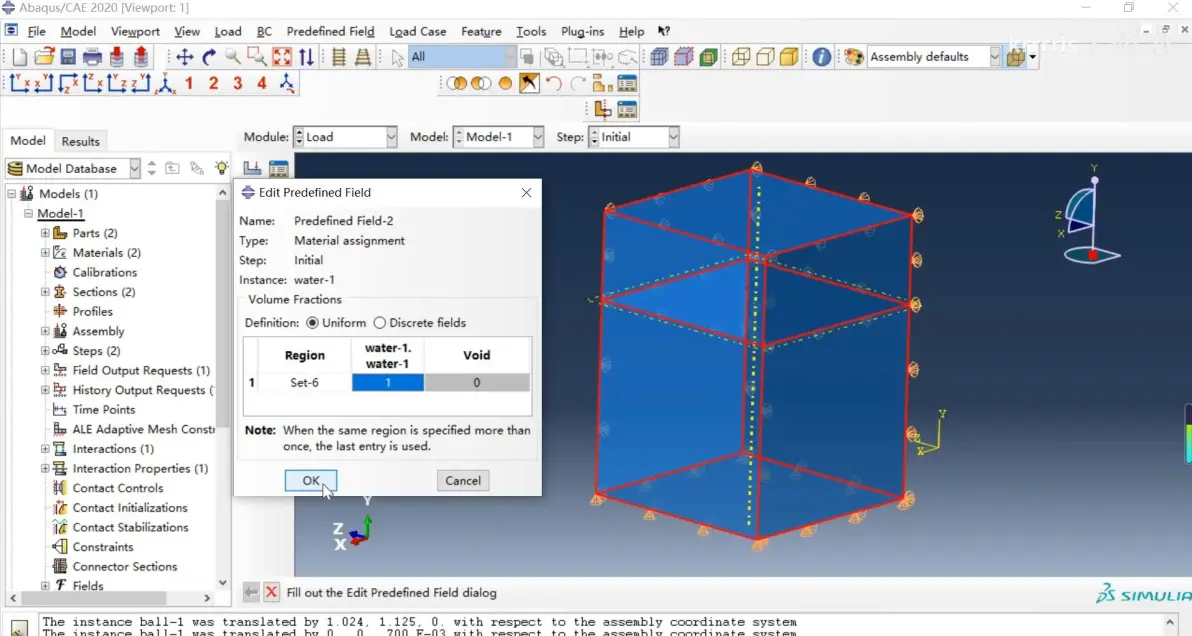
Task: Select the Constraints tree item
Action: coord(103,547)
